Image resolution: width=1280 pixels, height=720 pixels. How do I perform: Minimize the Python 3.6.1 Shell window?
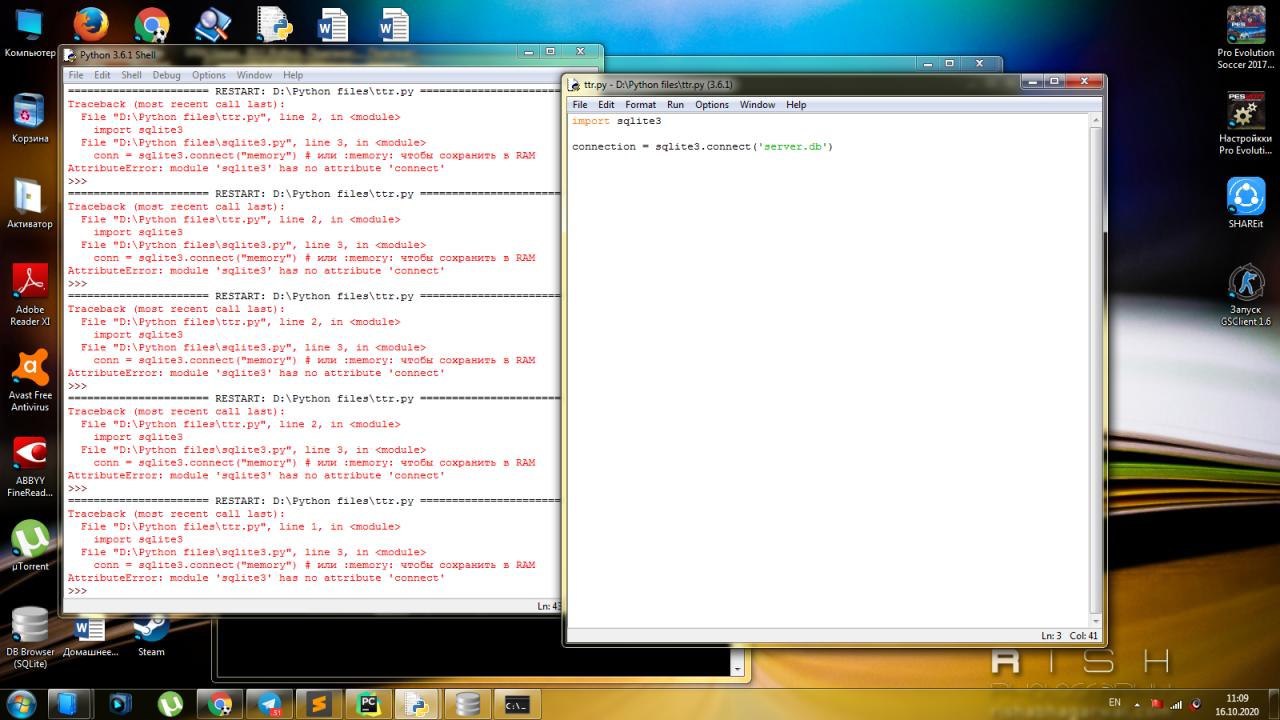pyautogui.click(x=528, y=52)
